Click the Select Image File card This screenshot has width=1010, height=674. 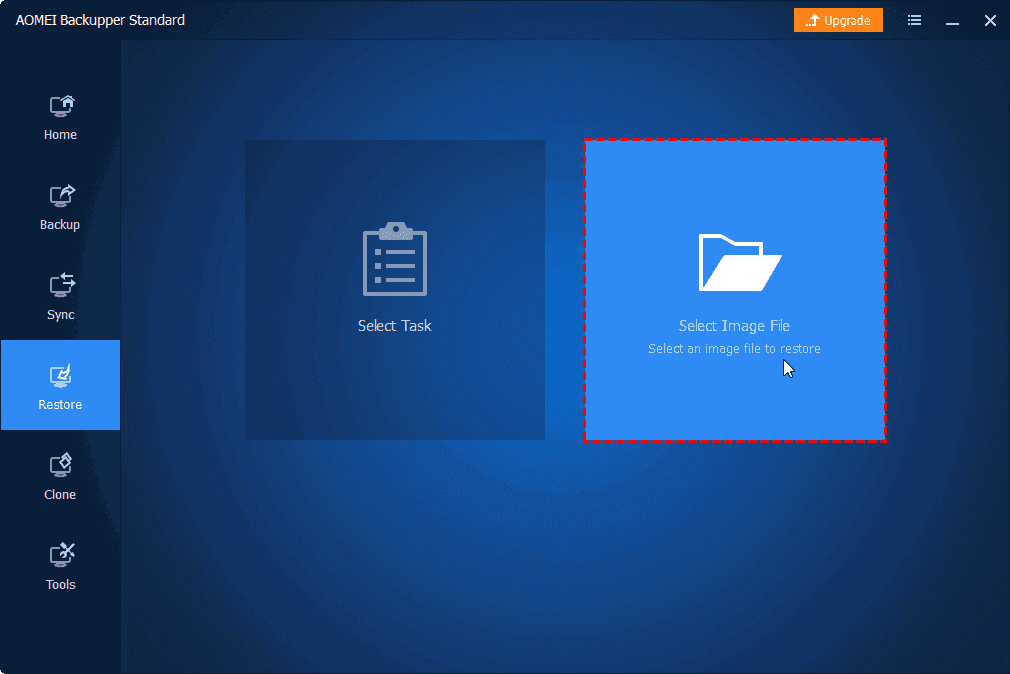[735, 290]
